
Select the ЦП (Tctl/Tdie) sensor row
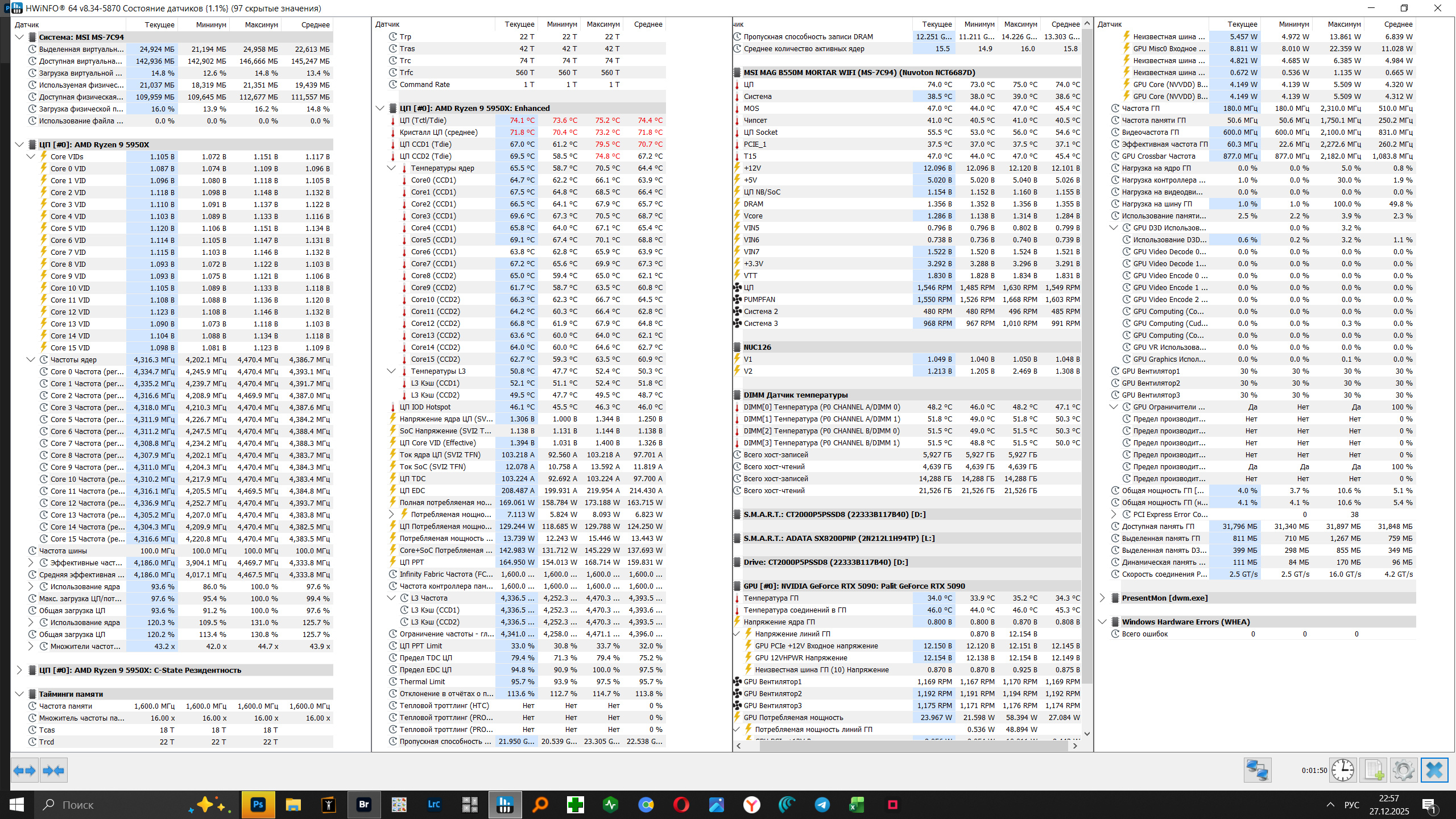(x=423, y=120)
